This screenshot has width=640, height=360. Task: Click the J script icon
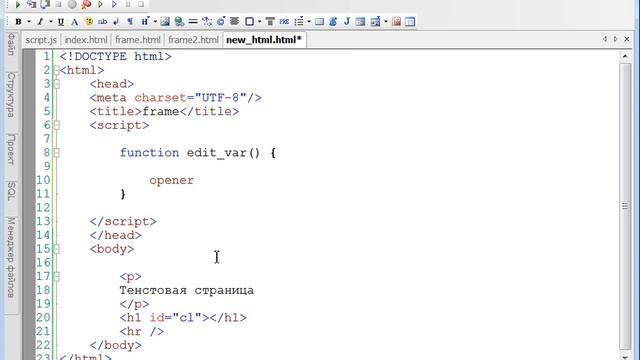pyautogui.click(x=347, y=22)
